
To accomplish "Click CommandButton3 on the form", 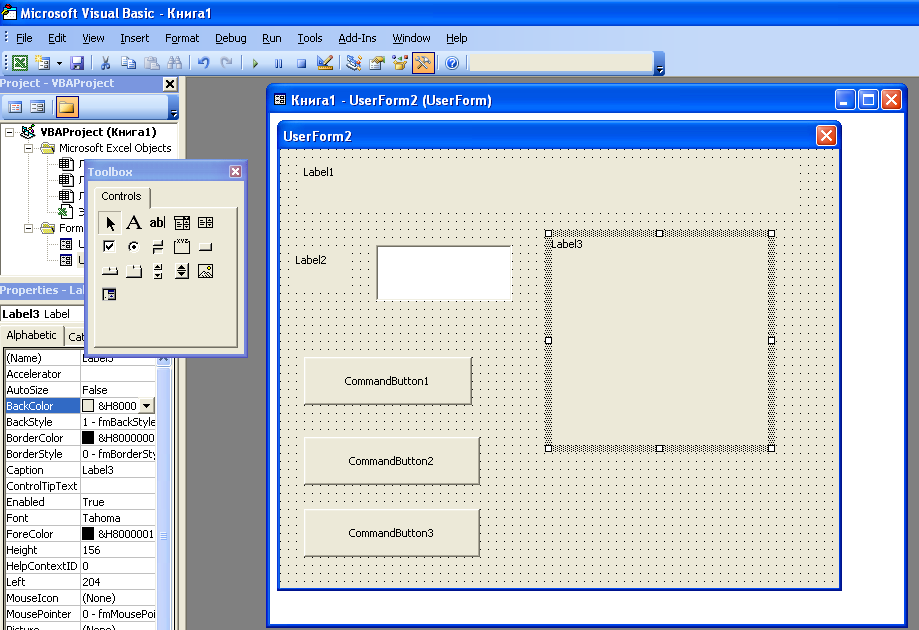I will pyautogui.click(x=392, y=533).
